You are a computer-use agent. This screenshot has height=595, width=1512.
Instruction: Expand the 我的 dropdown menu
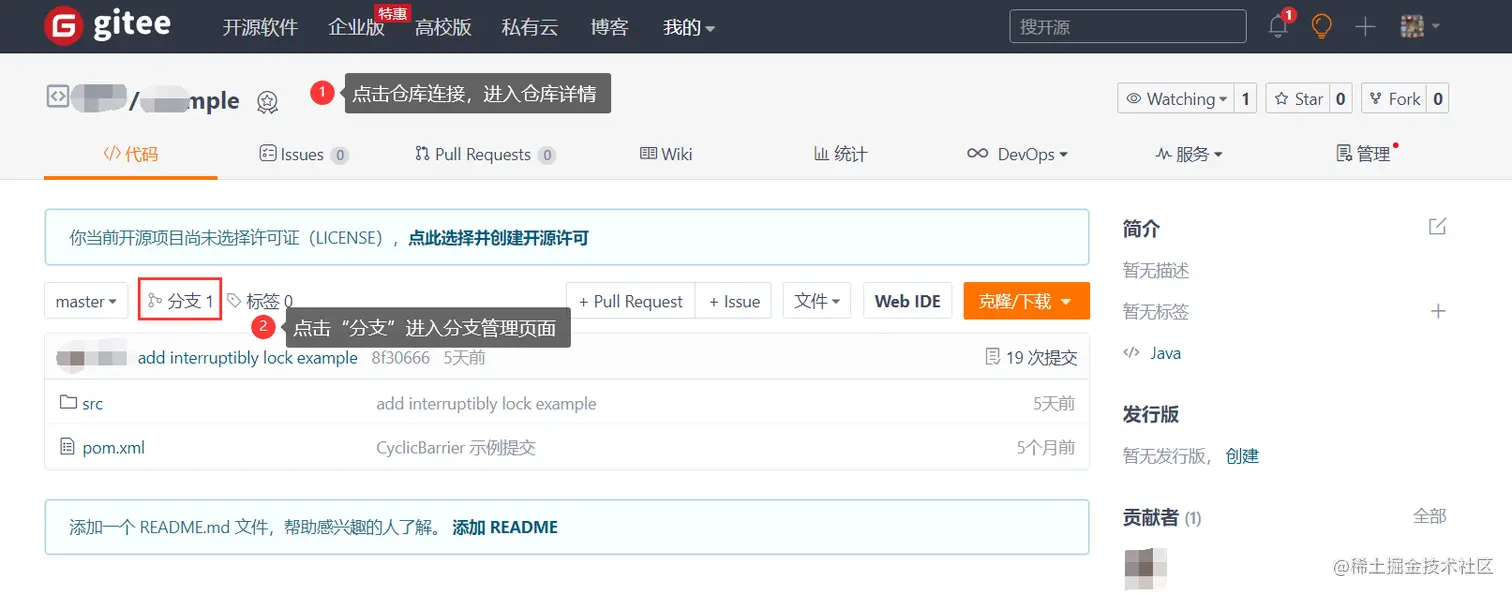pos(689,27)
